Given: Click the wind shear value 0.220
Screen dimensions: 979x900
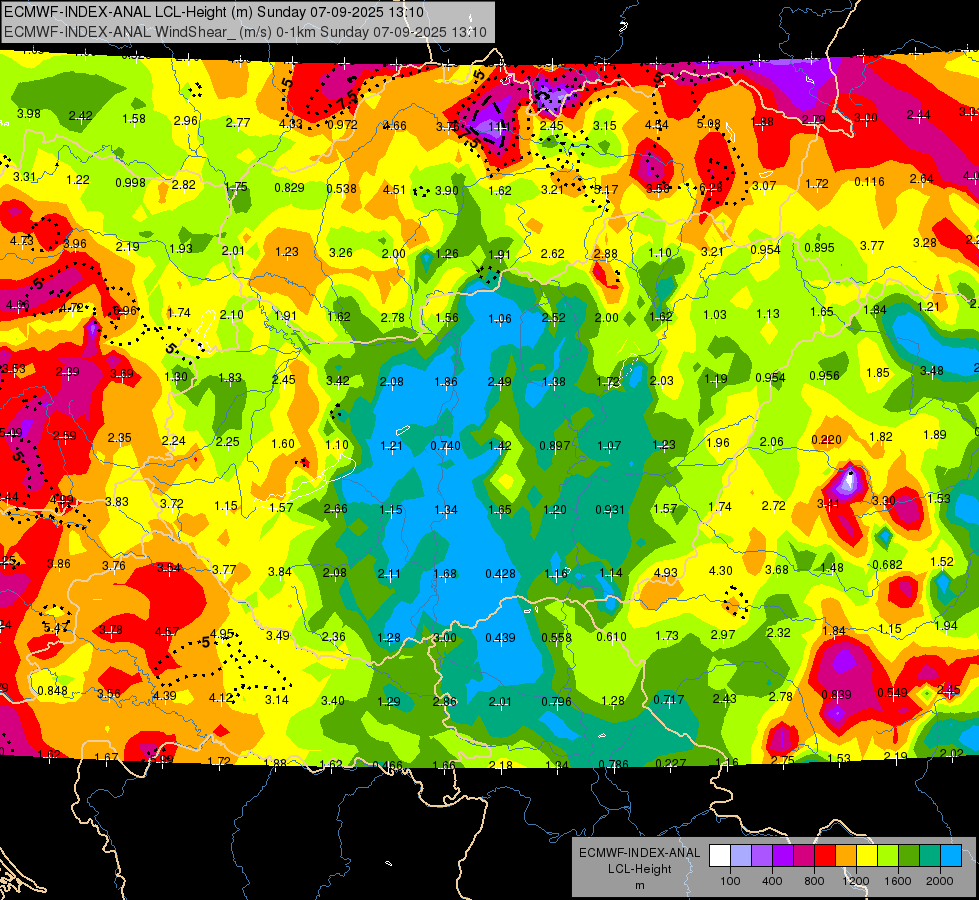Looking at the screenshot, I should coord(827,440).
